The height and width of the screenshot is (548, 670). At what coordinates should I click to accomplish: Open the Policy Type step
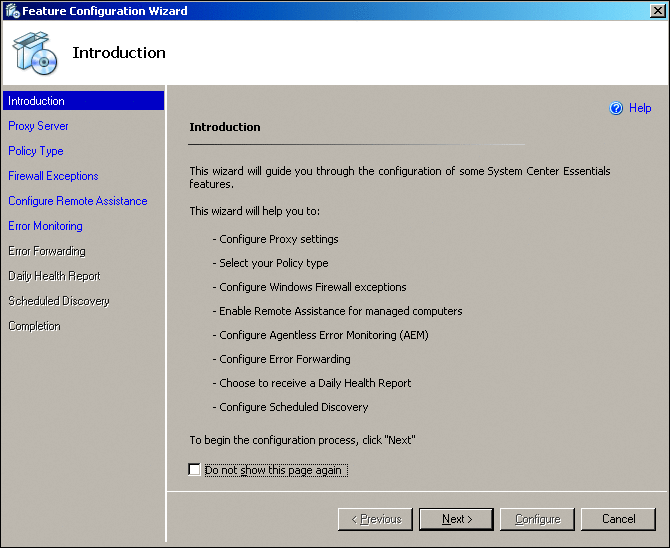click(36, 151)
